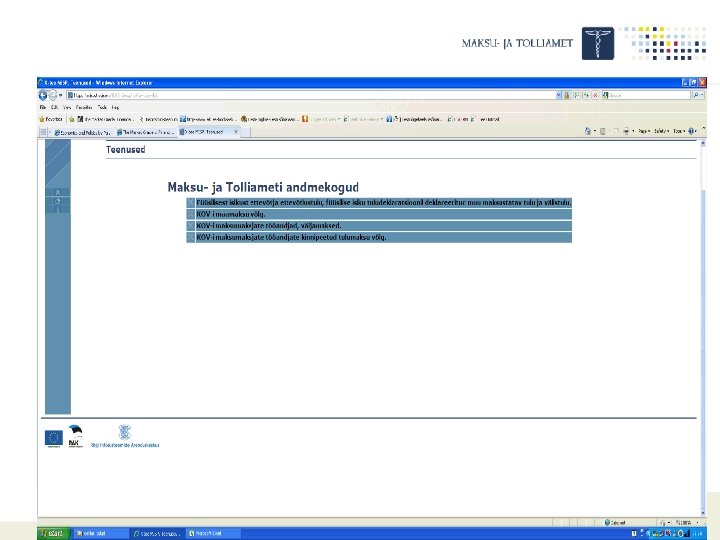Open the Tools dropdown in command bar
This screenshot has height=540, width=720.
(x=679, y=131)
